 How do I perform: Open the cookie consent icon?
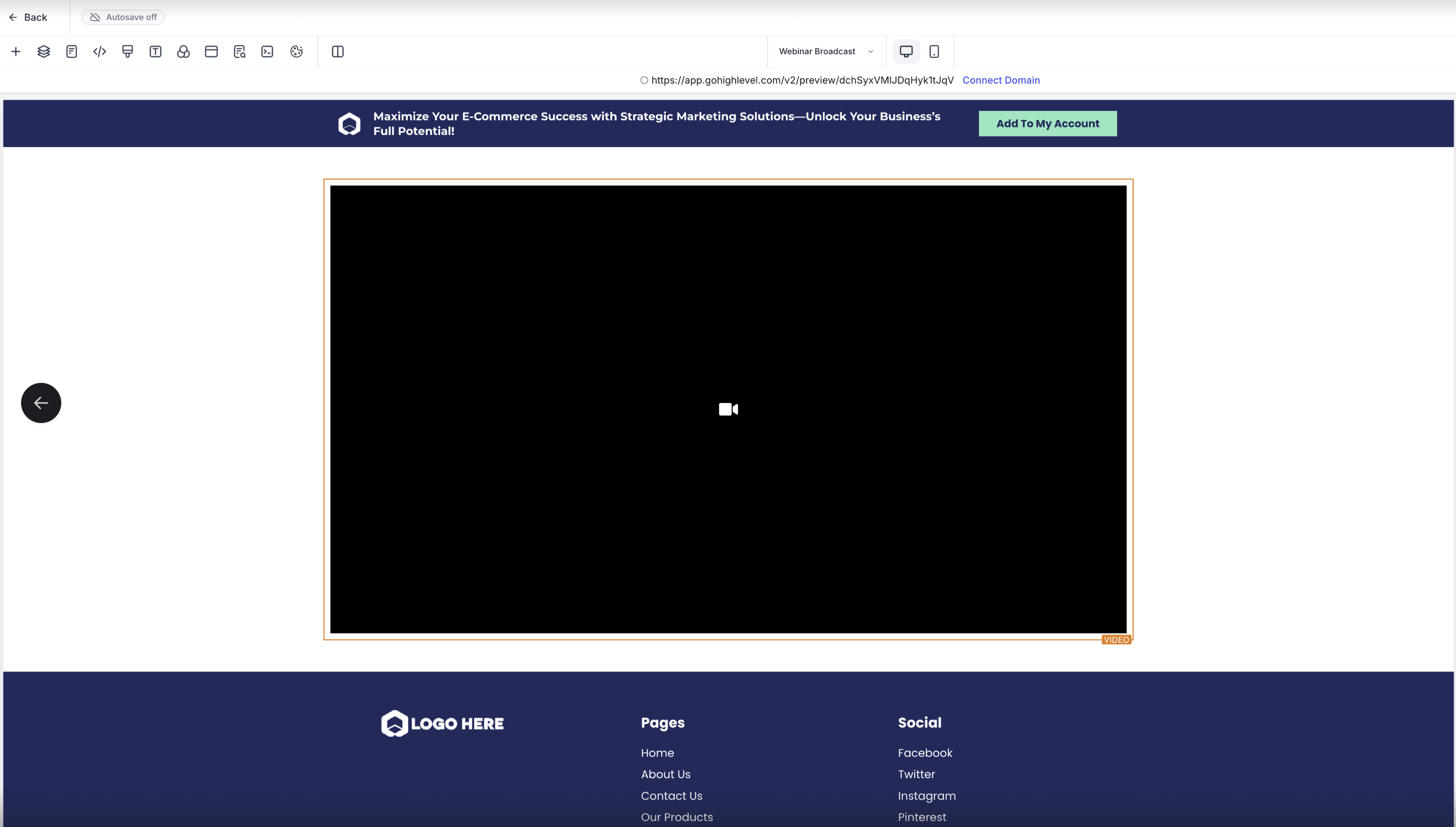pos(296,52)
